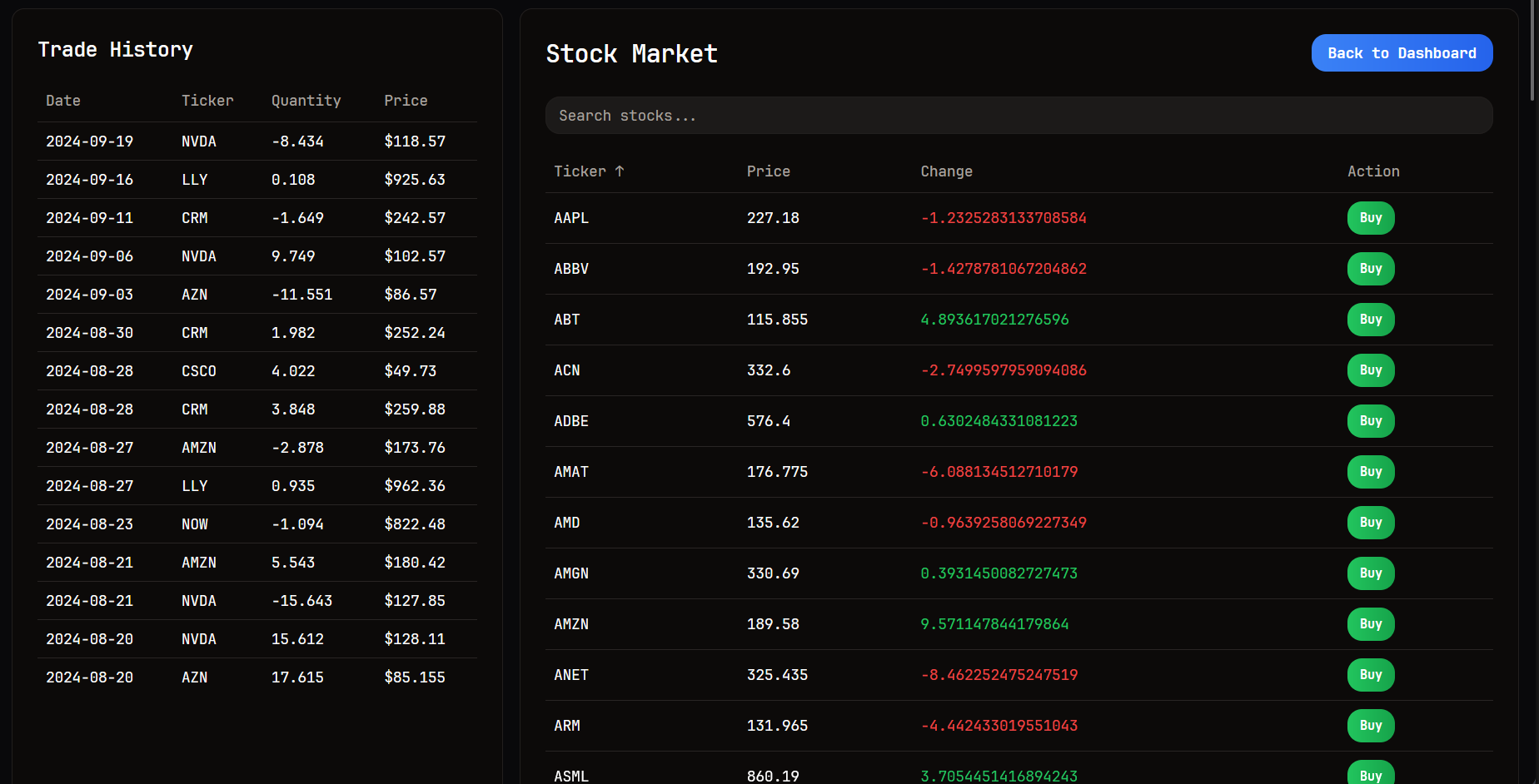Viewport: 1539px width, 784px height.
Task: Click the AMZN trade quantity 5.543
Action: pos(293,563)
